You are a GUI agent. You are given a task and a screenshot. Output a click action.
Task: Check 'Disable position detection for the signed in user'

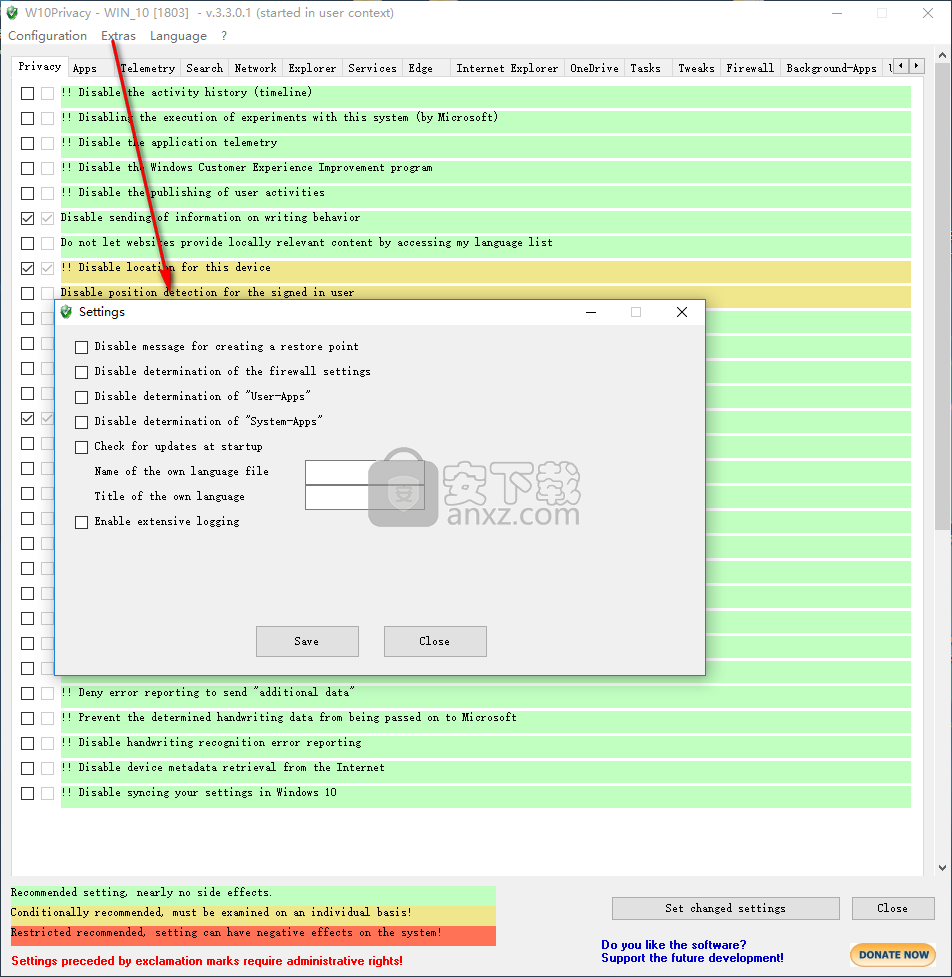27,293
